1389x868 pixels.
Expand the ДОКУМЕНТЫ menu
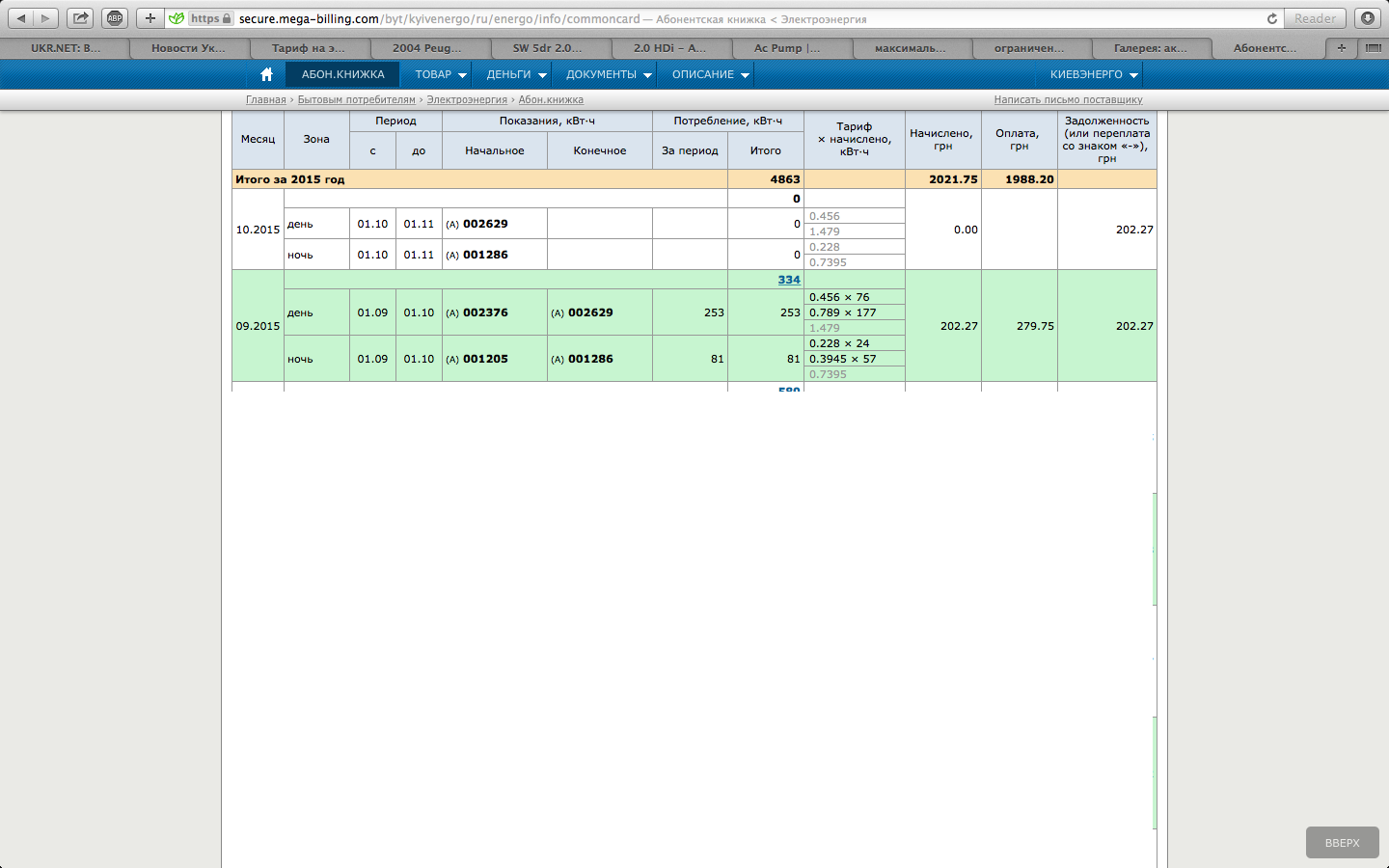(x=609, y=74)
